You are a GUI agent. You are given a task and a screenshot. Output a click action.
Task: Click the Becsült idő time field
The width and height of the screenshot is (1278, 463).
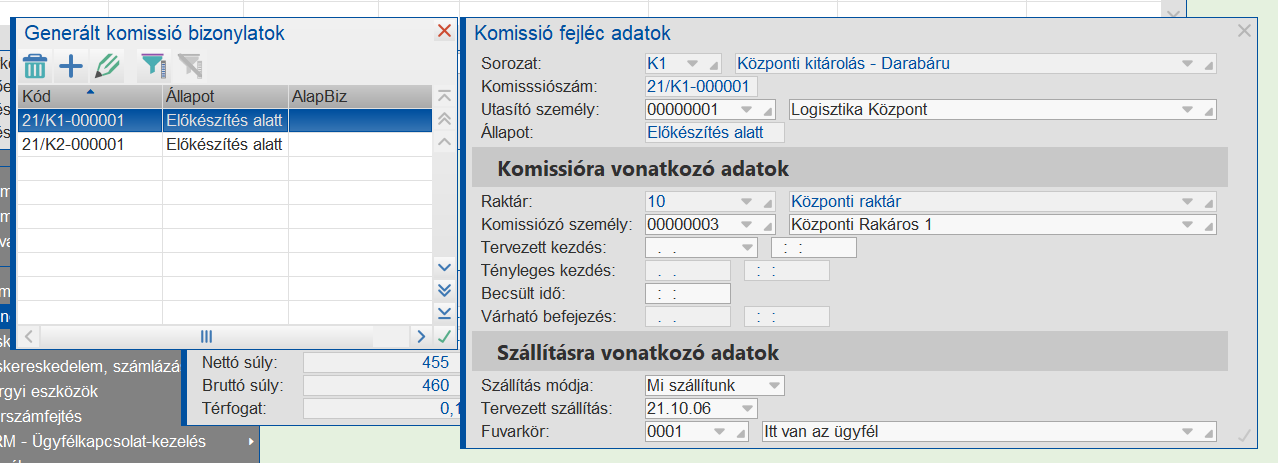[x=688, y=294]
